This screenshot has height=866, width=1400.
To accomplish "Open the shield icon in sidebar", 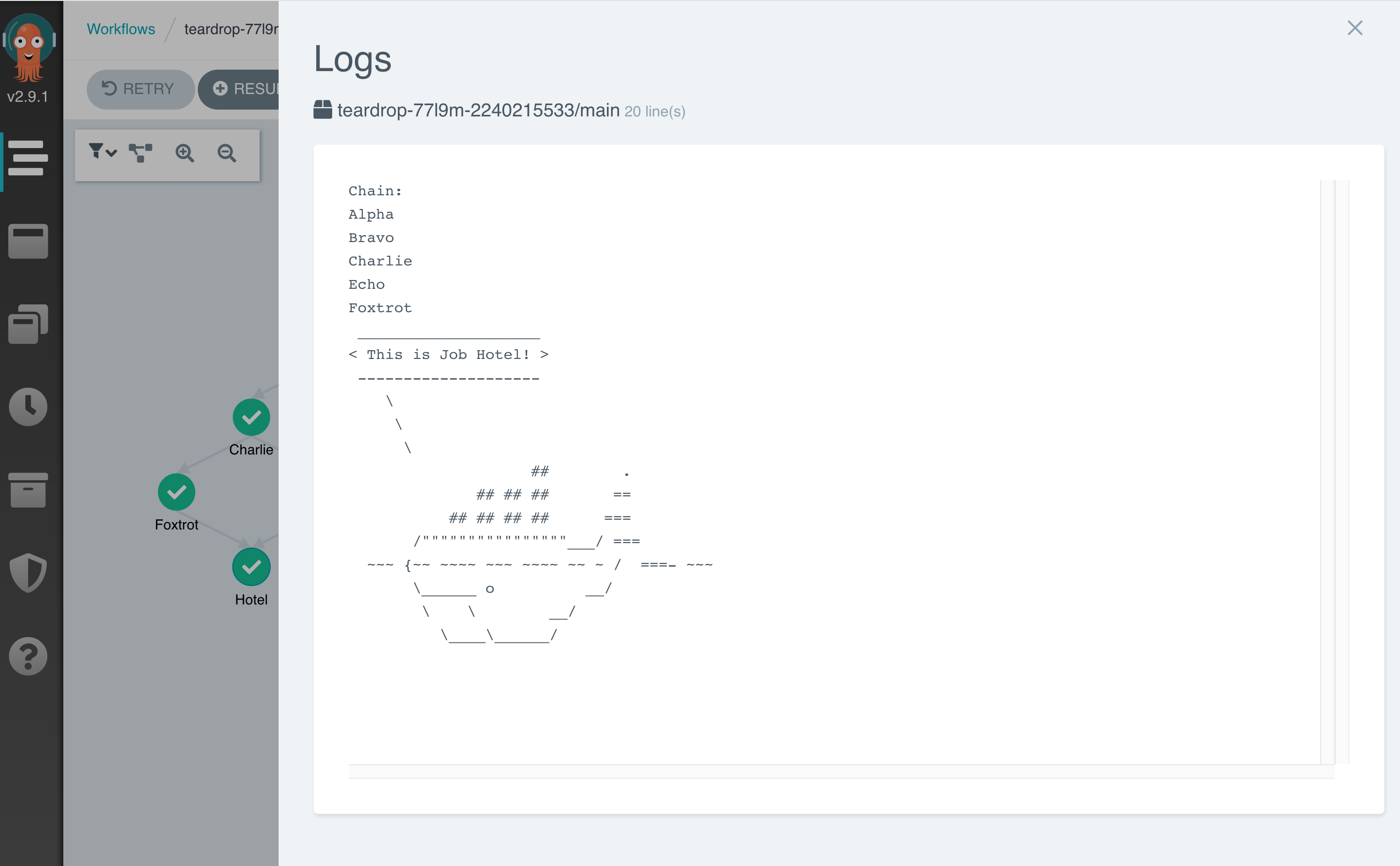I will coord(28,573).
